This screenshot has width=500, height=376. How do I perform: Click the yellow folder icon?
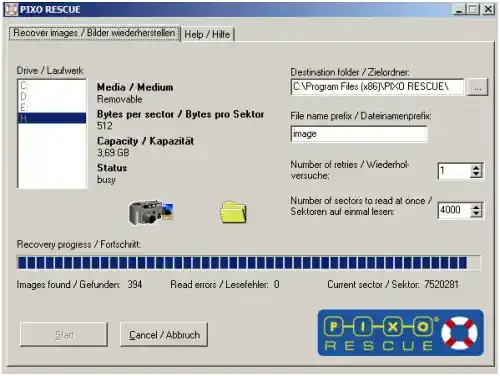pos(233,212)
